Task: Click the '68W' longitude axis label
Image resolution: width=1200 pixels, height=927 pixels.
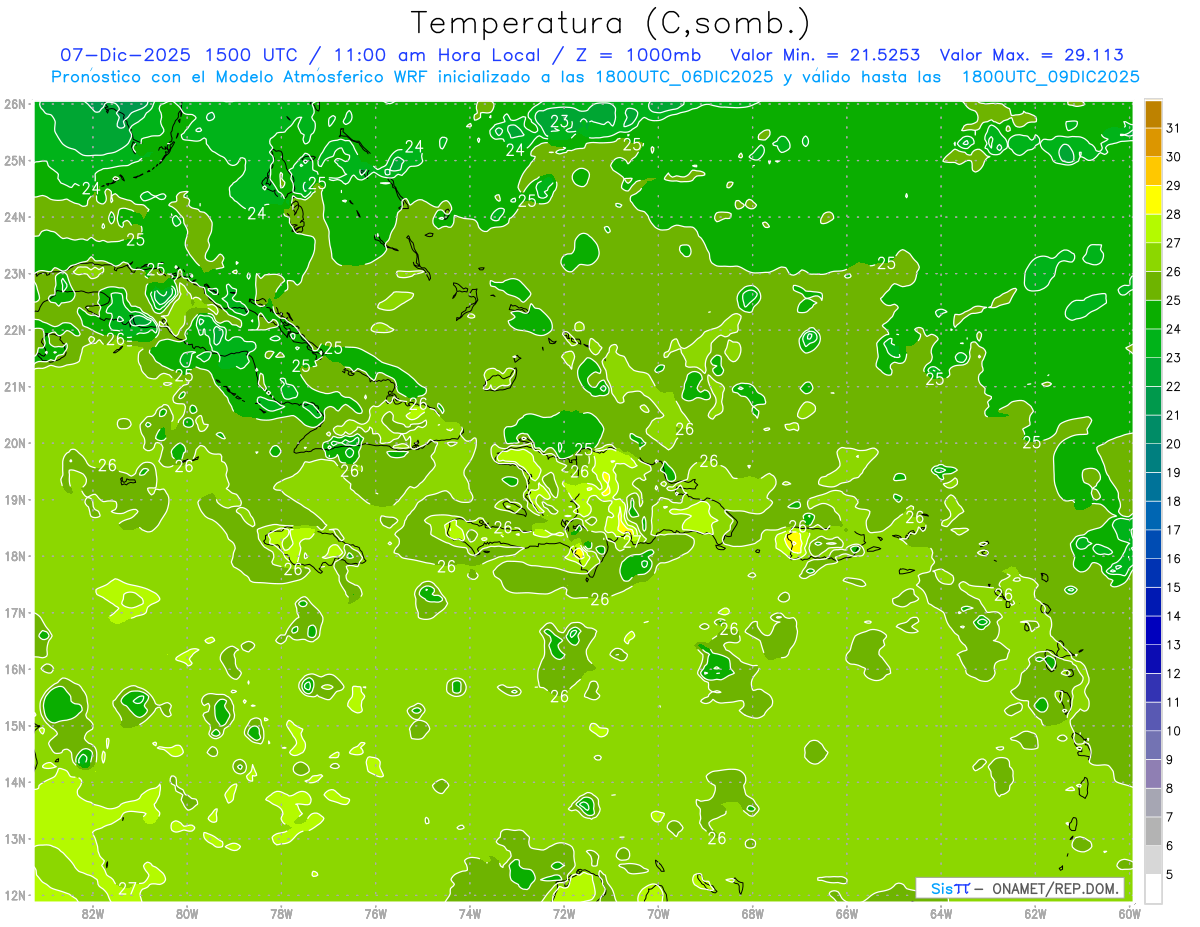Action: 752,913
